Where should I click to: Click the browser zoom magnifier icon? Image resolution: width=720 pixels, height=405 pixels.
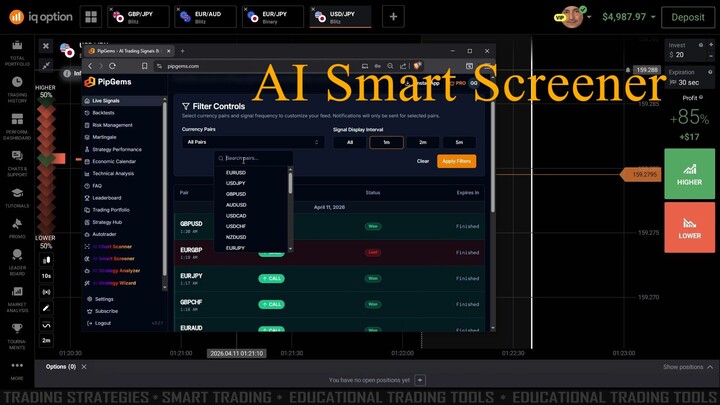[390, 66]
